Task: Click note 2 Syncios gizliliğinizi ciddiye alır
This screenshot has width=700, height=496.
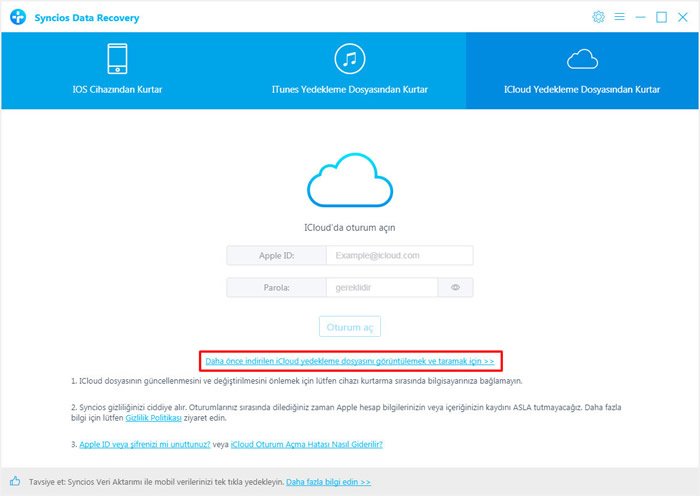Action: [346, 413]
